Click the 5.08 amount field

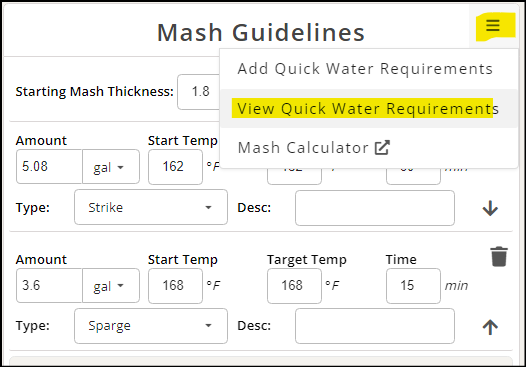pos(49,167)
